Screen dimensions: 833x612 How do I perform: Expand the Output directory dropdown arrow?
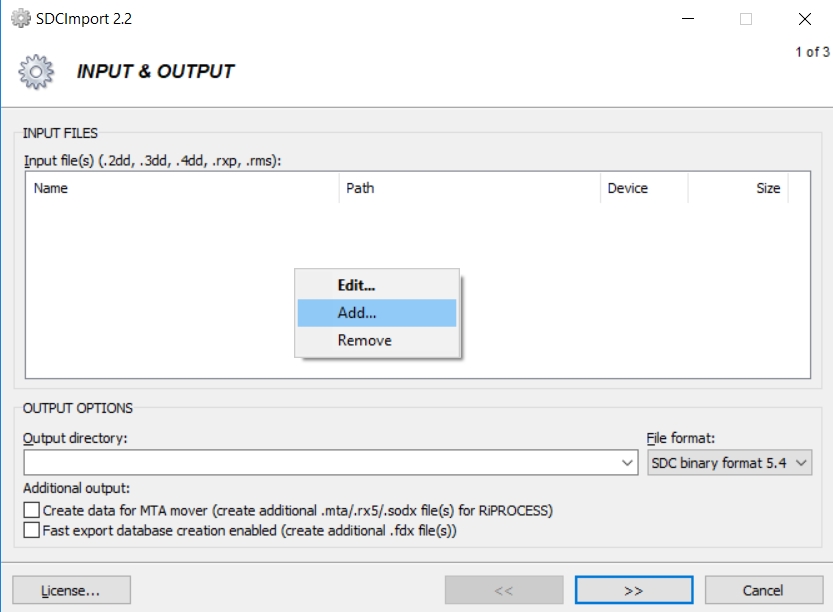(627, 463)
